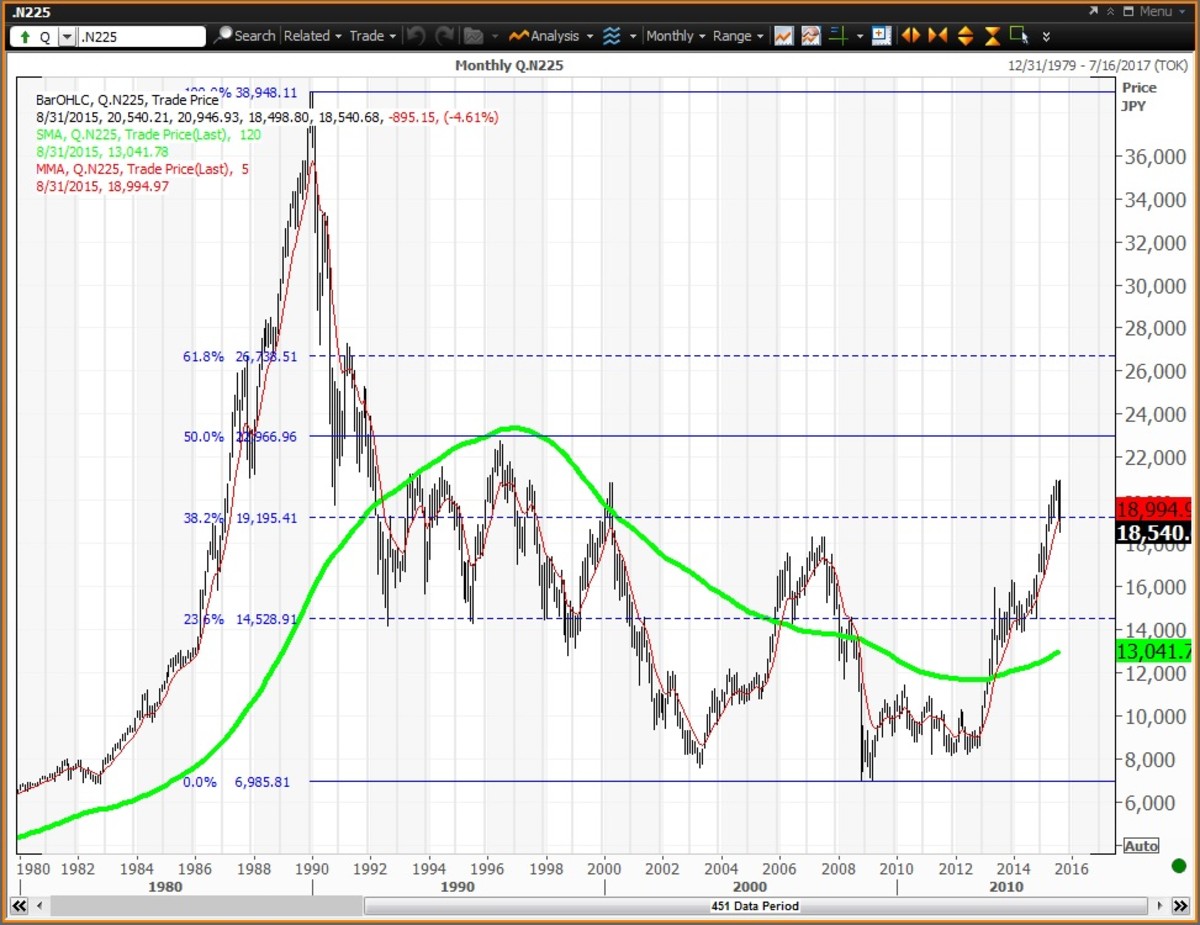Click the orange horizontal compress arrows icon
The height and width of the screenshot is (925, 1200).
click(x=938, y=36)
